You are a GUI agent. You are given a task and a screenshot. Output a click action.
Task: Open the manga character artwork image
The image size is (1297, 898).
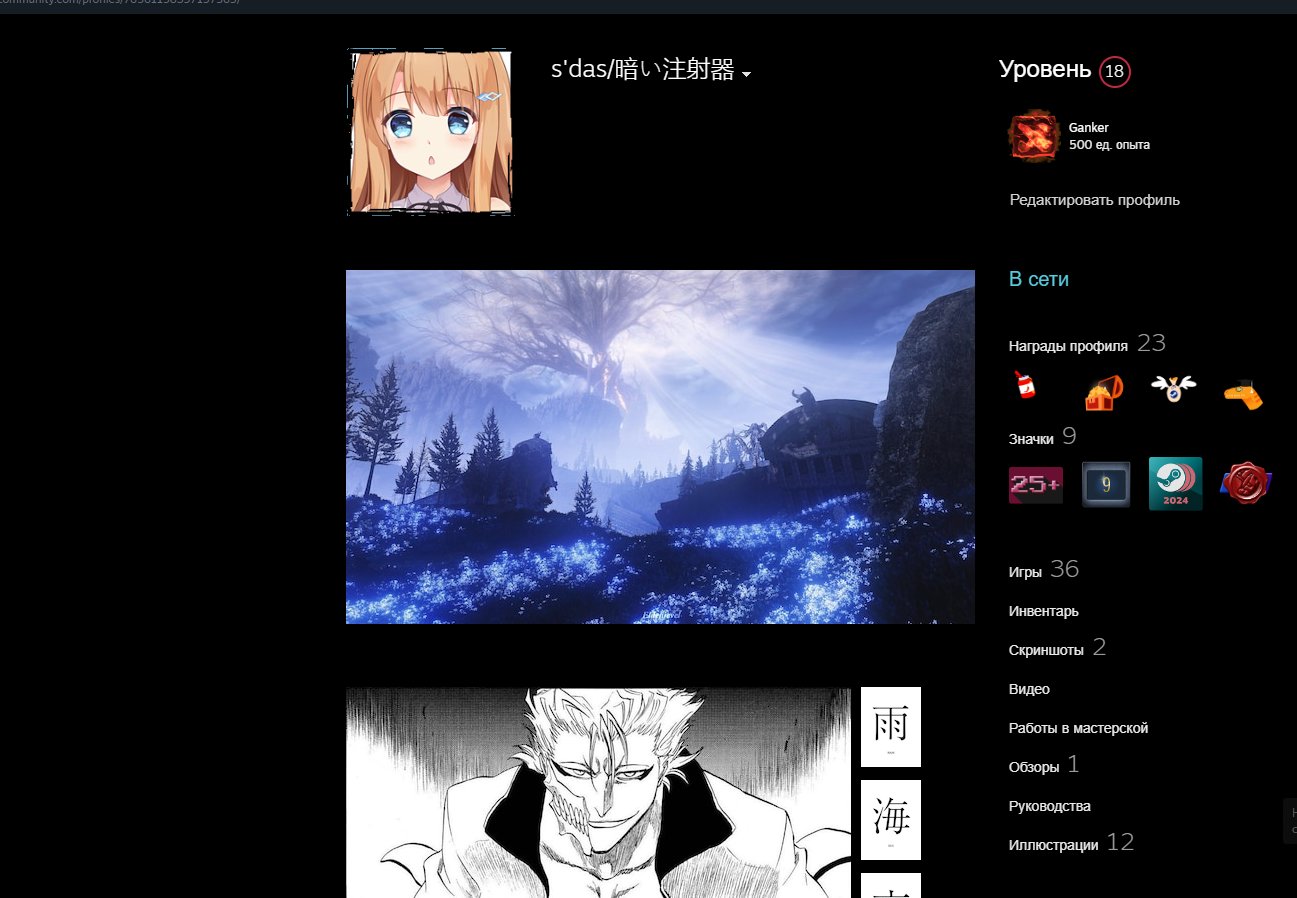(x=598, y=792)
